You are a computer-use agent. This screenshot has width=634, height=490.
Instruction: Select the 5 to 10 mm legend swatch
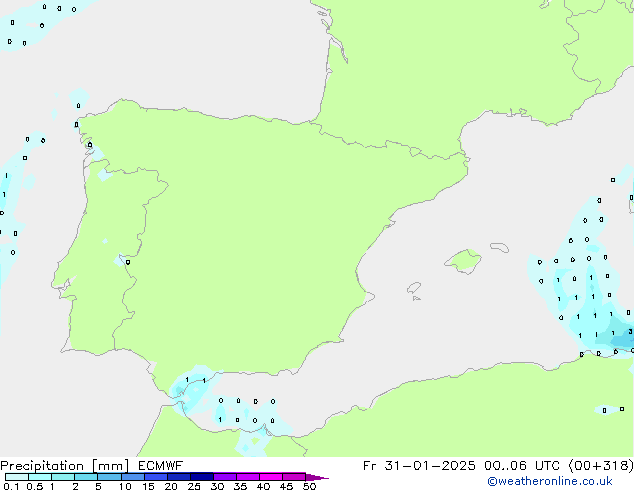click(110, 477)
